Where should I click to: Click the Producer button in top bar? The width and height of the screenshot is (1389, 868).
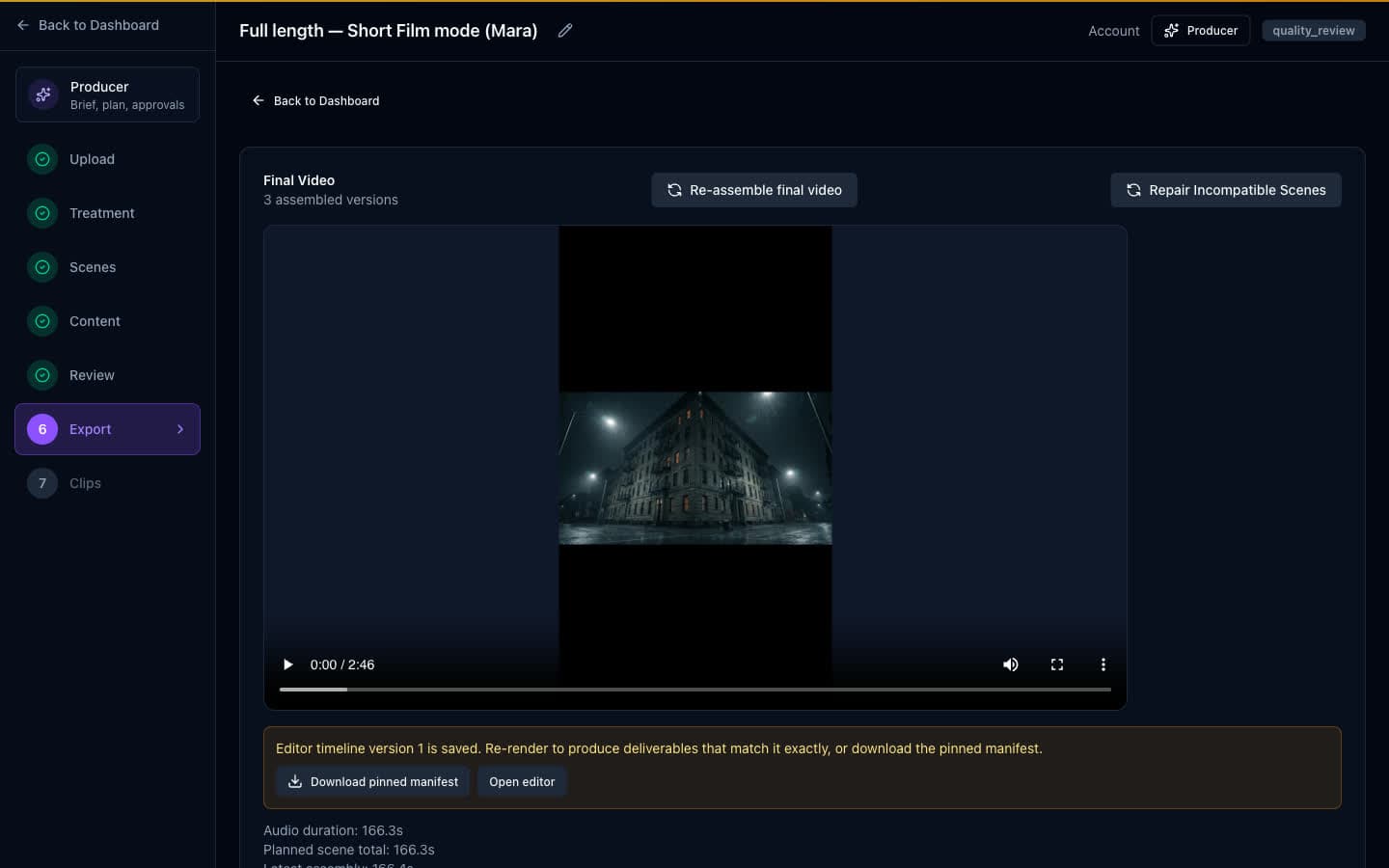click(1201, 31)
